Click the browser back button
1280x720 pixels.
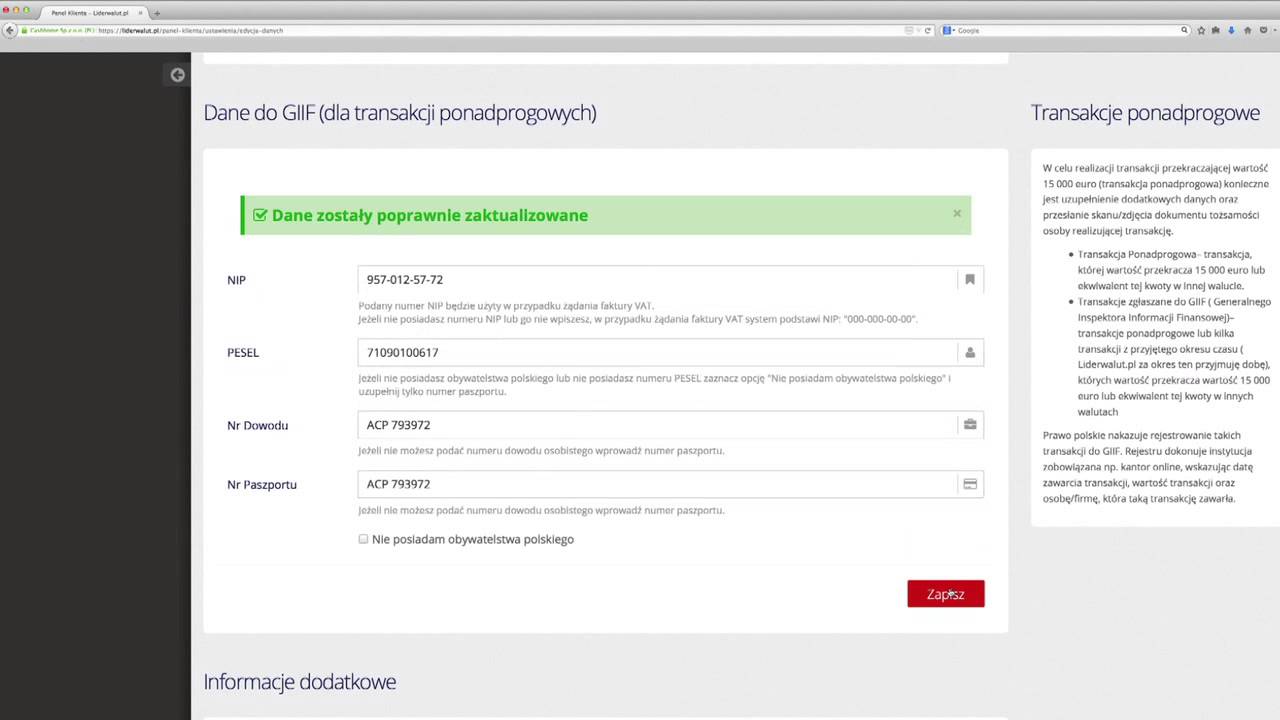click(x=10, y=30)
